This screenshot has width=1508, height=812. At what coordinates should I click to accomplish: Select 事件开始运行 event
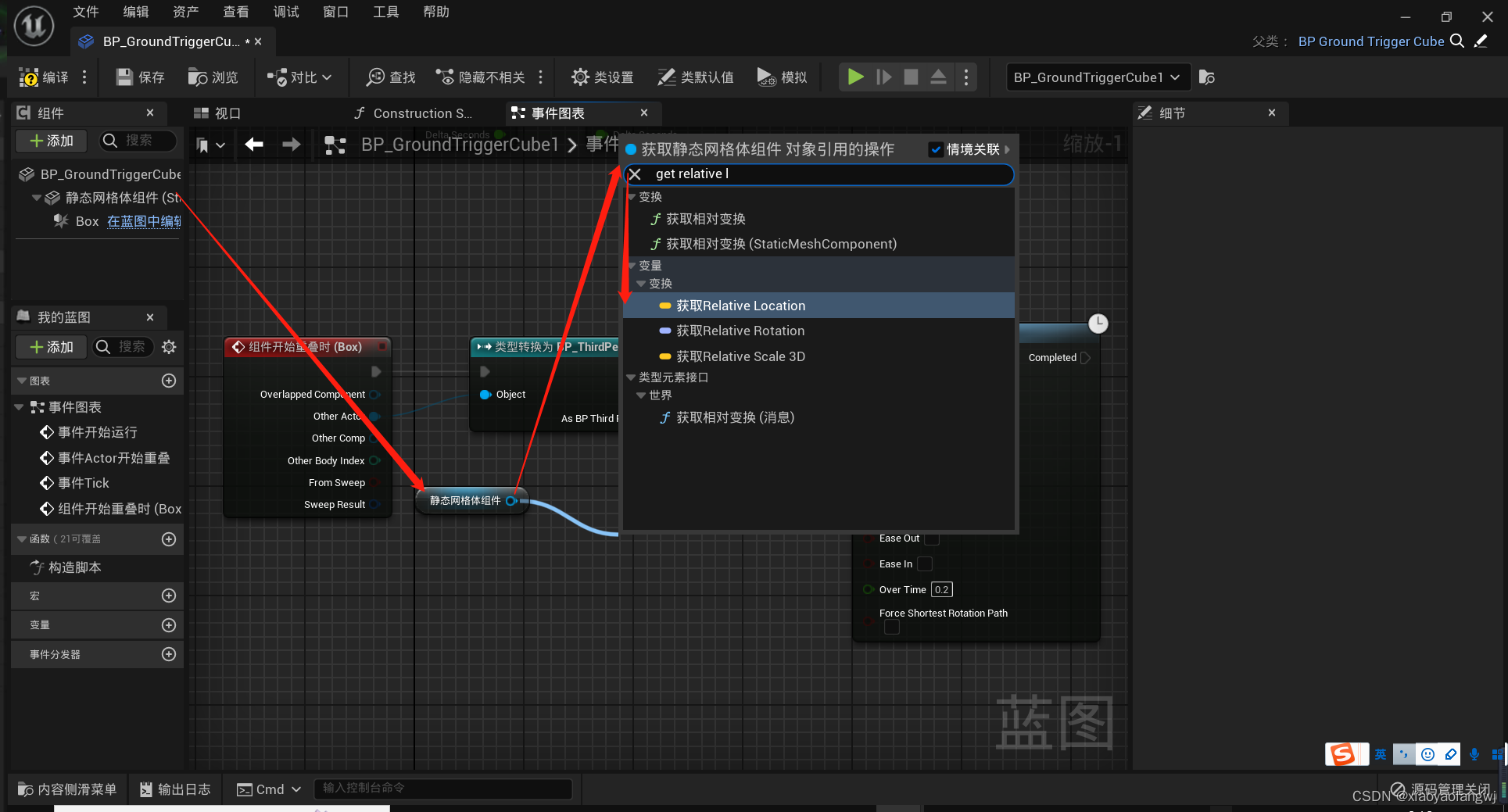pos(98,432)
